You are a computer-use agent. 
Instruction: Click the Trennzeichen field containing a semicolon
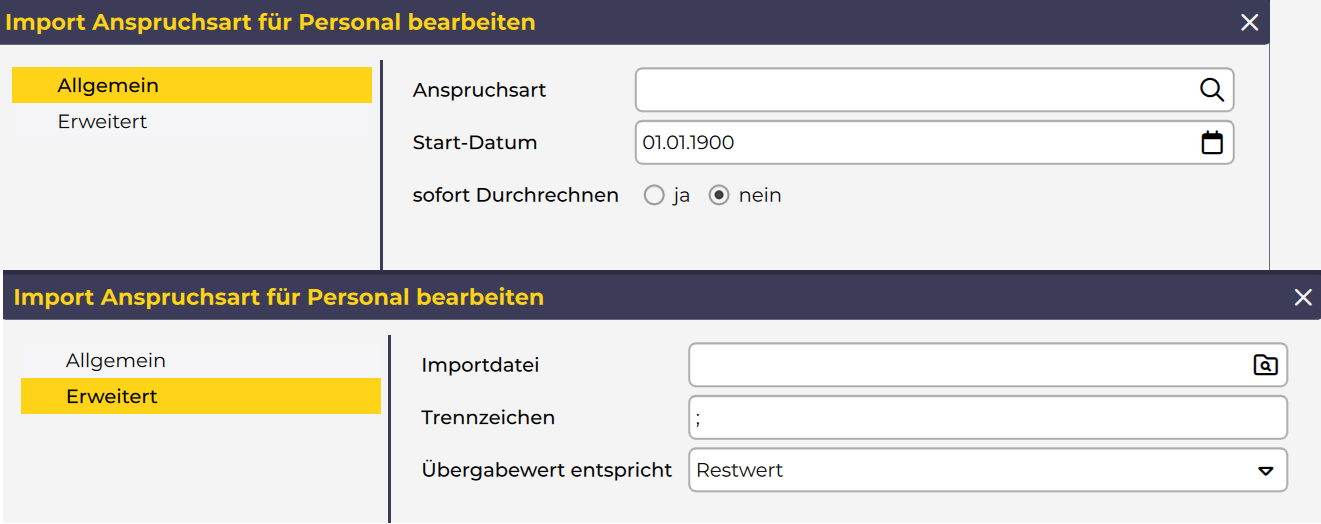(x=987, y=418)
